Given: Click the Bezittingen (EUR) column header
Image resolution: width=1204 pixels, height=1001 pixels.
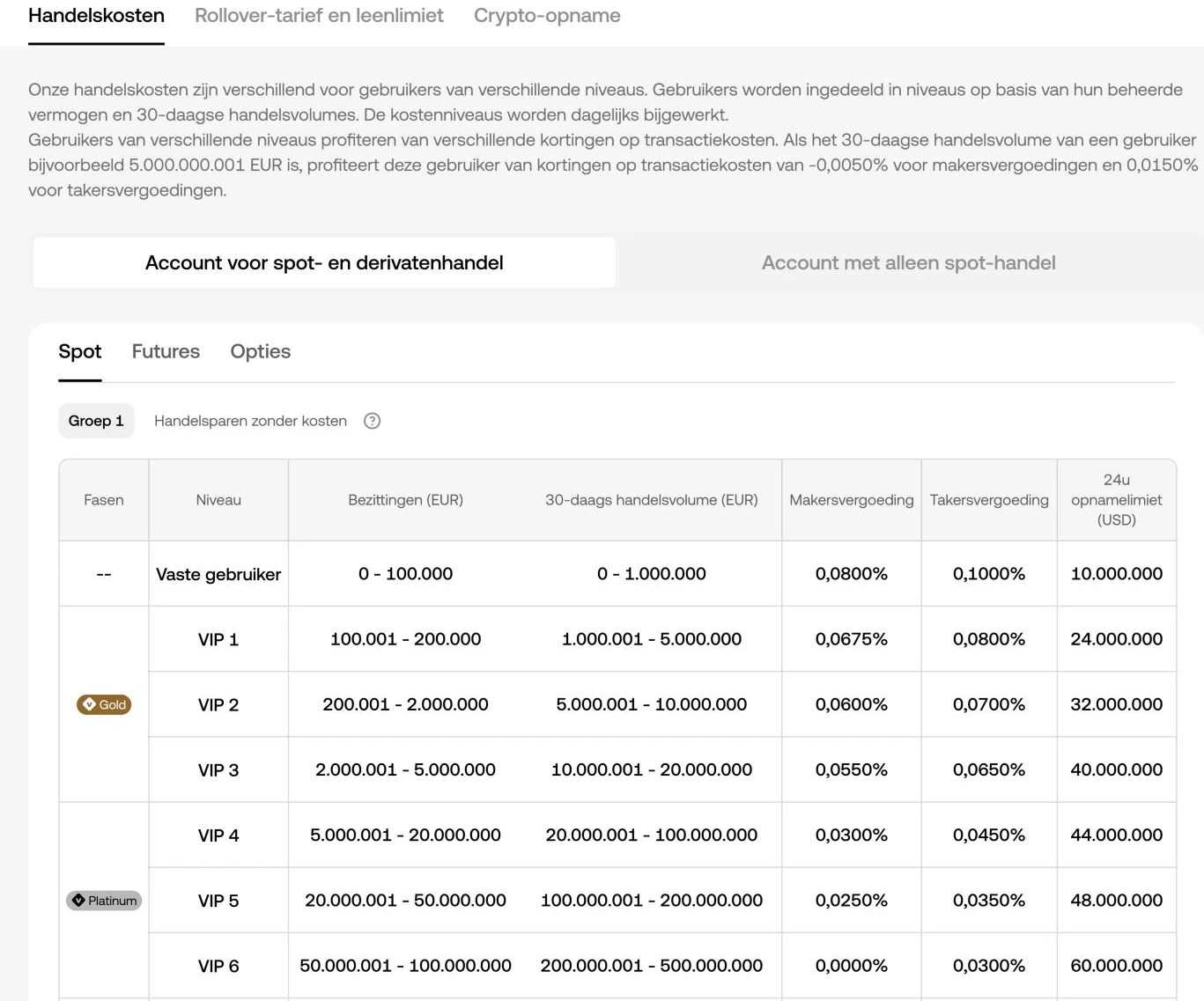Looking at the screenshot, I should click(x=405, y=500).
